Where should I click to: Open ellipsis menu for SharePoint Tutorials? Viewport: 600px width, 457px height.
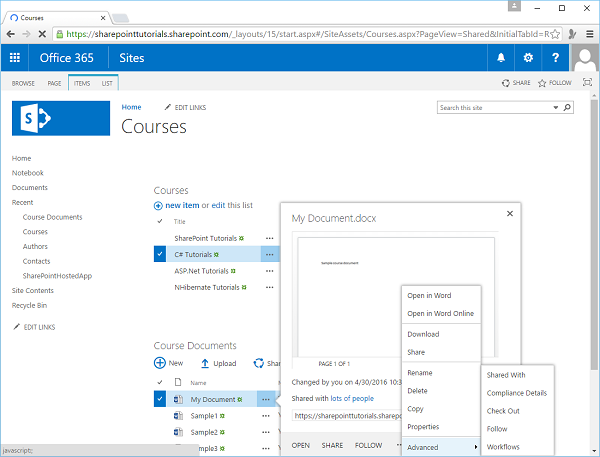269,238
